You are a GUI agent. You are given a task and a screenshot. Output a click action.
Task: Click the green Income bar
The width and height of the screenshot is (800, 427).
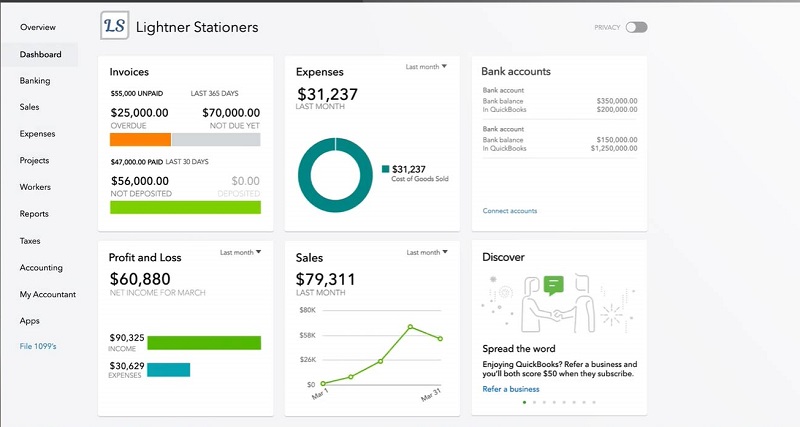point(204,343)
